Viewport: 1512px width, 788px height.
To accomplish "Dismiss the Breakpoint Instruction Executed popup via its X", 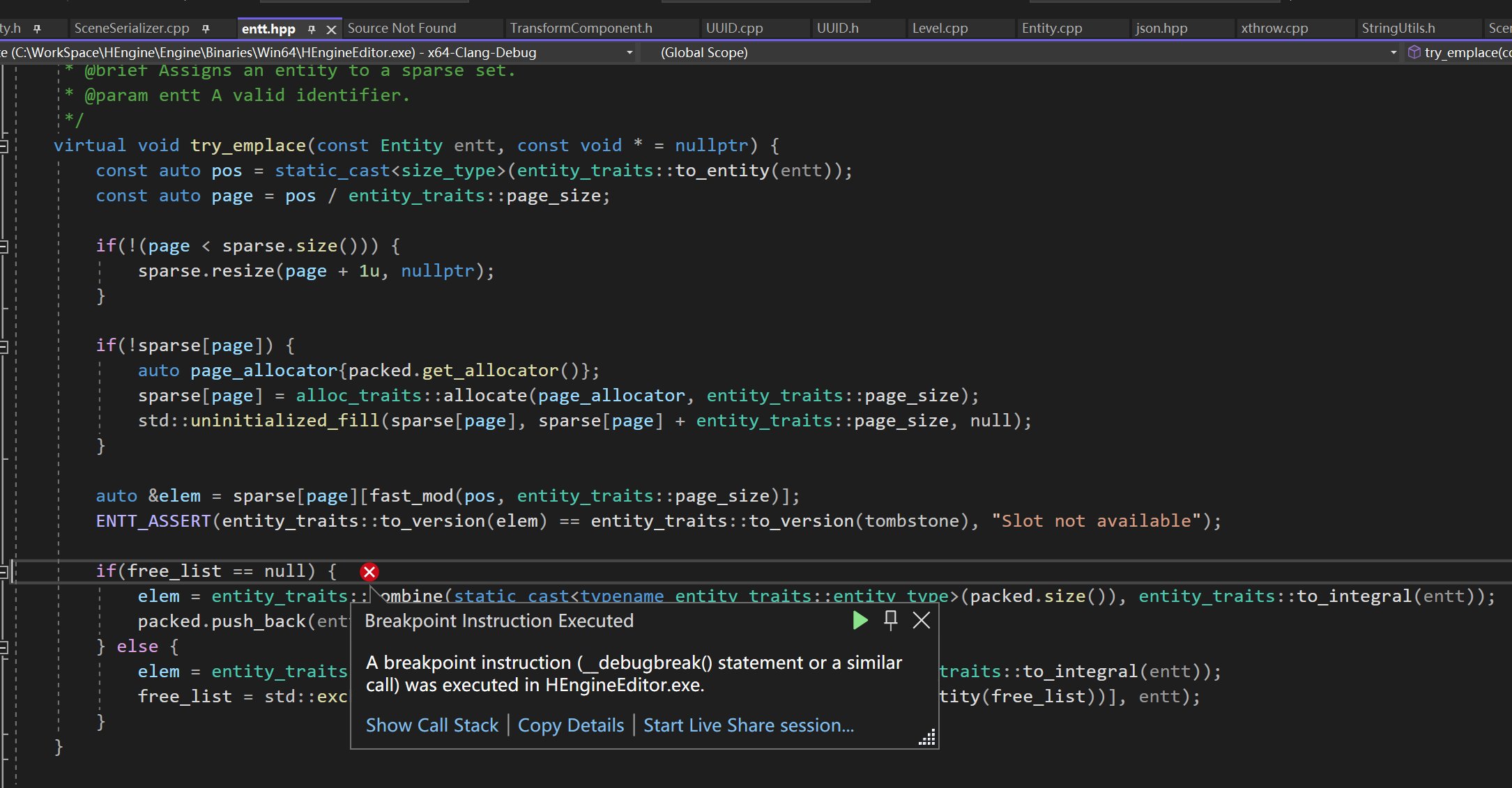I will (921, 620).
